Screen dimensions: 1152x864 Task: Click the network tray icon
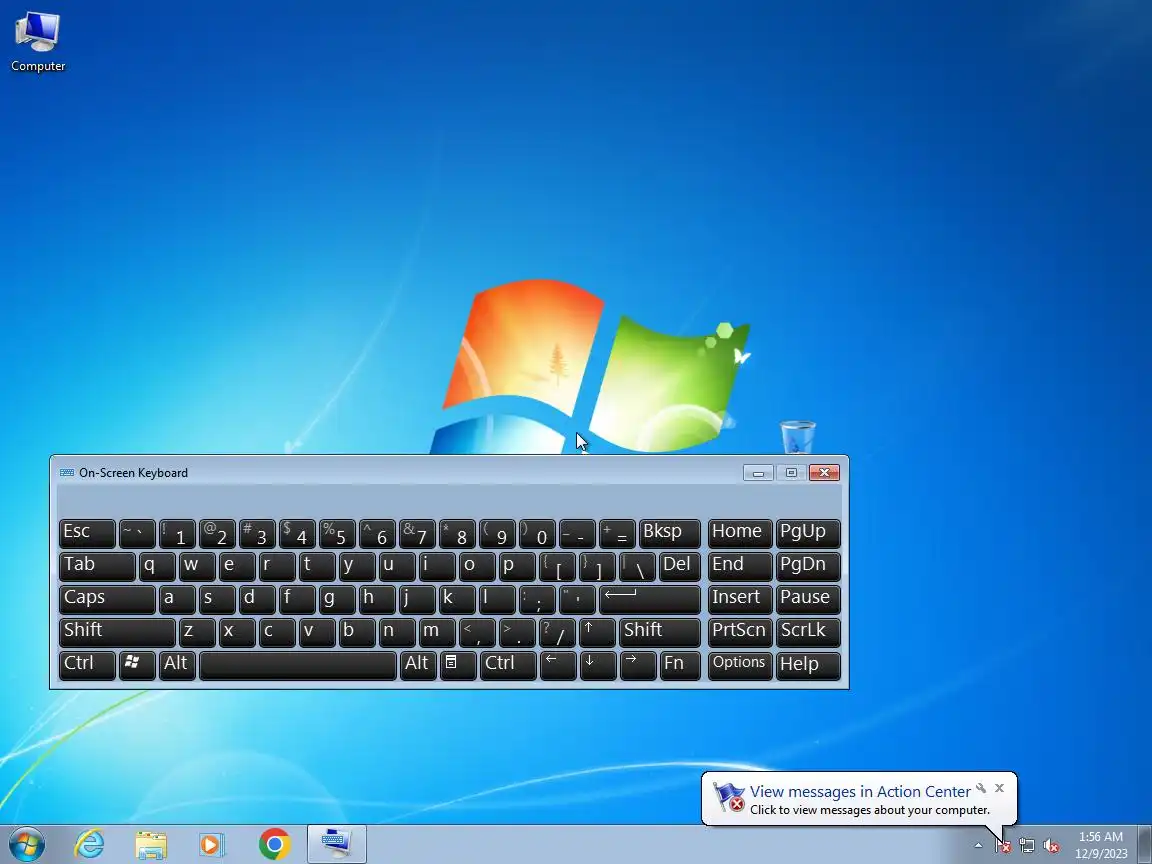1027,846
